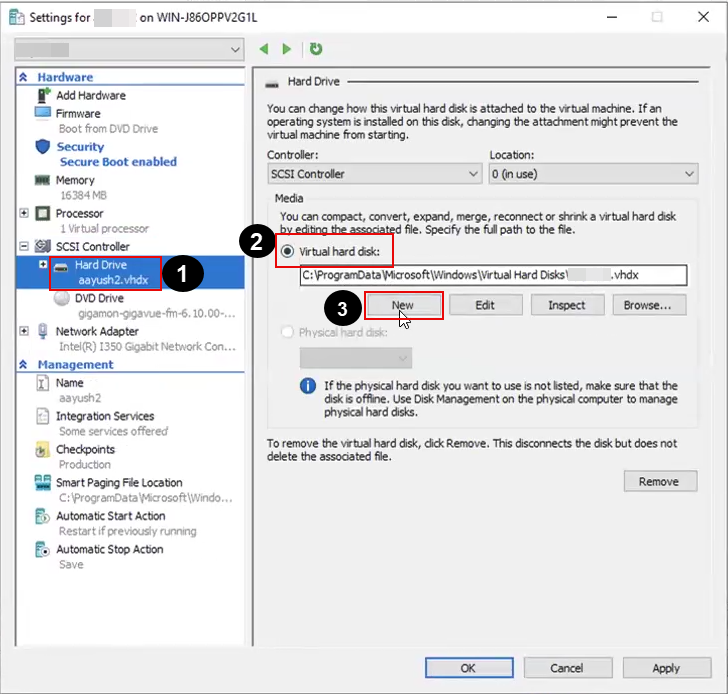This screenshot has width=728, height=694.
Task: Click the green back navigation arrow
Action: click(x=265, y=49)
